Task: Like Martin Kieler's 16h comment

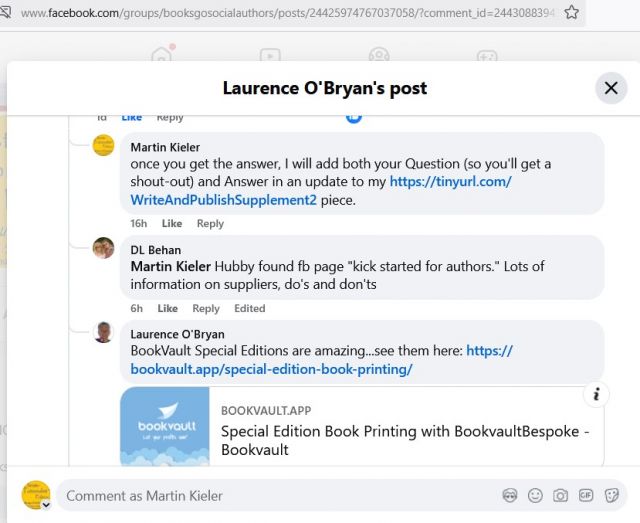Action: pos(172,223)
